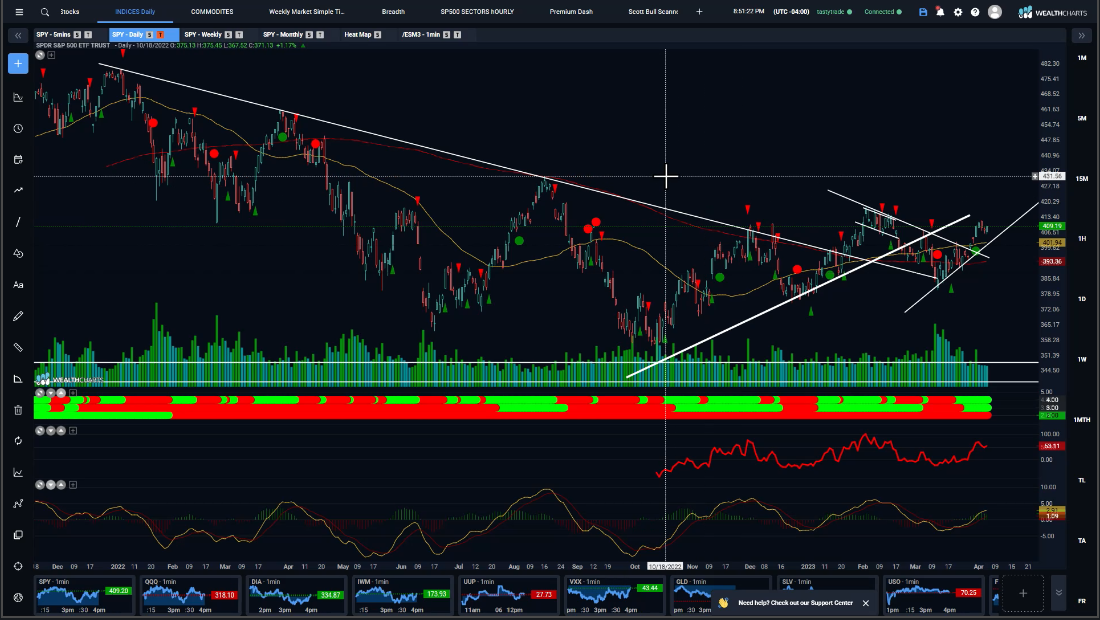
Task: Click the crosshair target icon in left toolbar
Action: (x=18, y=566)
